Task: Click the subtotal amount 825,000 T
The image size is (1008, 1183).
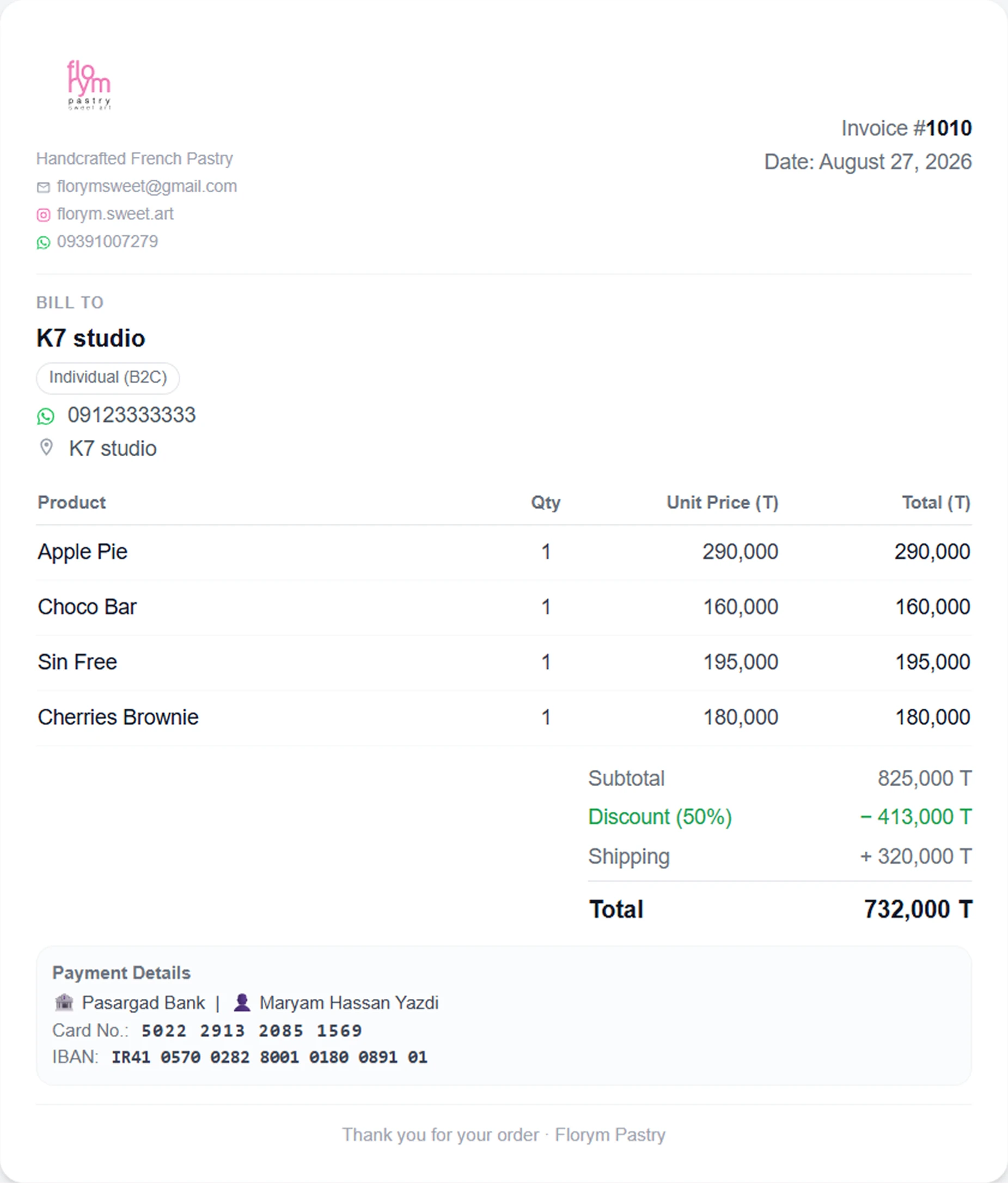Action: pyautogui.click(x=925, y=779)
